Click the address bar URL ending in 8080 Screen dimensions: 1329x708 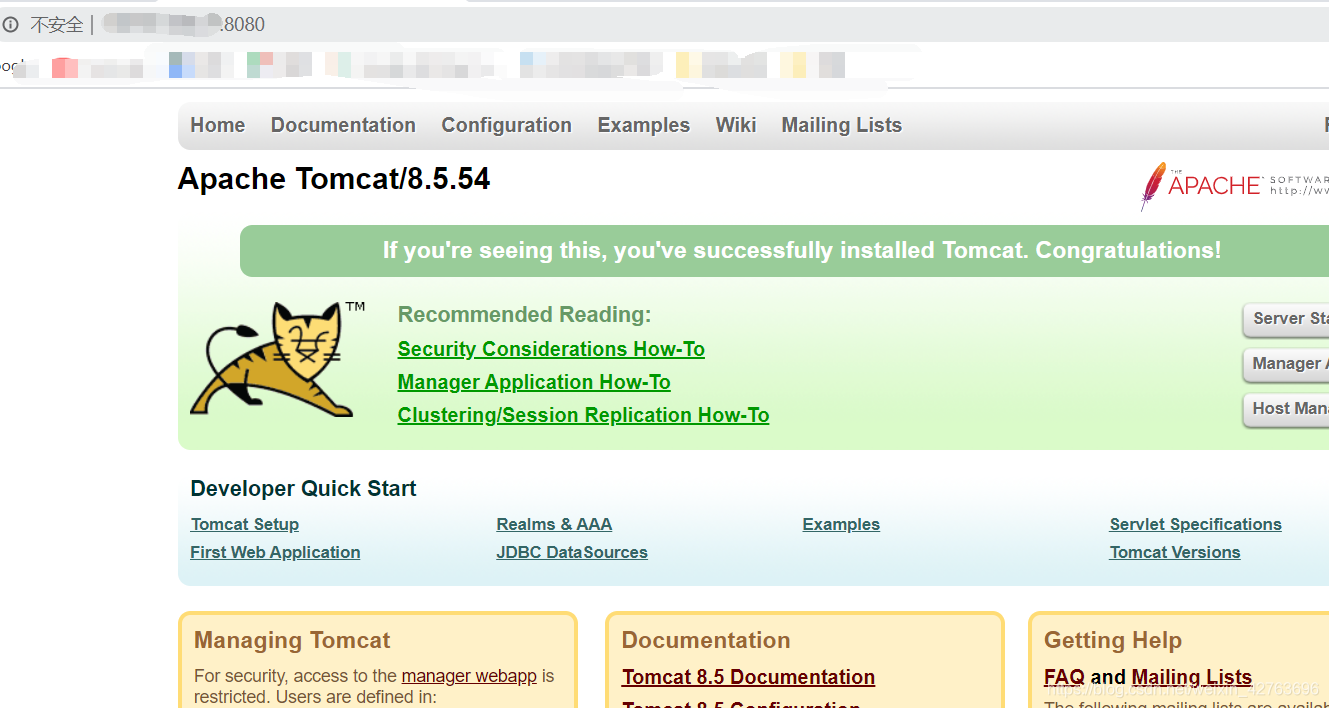(x=183, y=24)
